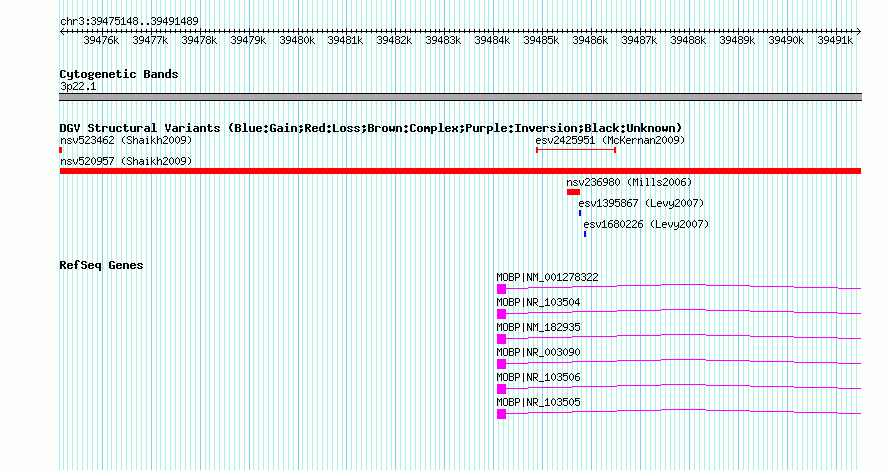Select the nsv236980 (Mills2006) label
This screenshot has width=890, height=470.
click(x=629, y=182)
